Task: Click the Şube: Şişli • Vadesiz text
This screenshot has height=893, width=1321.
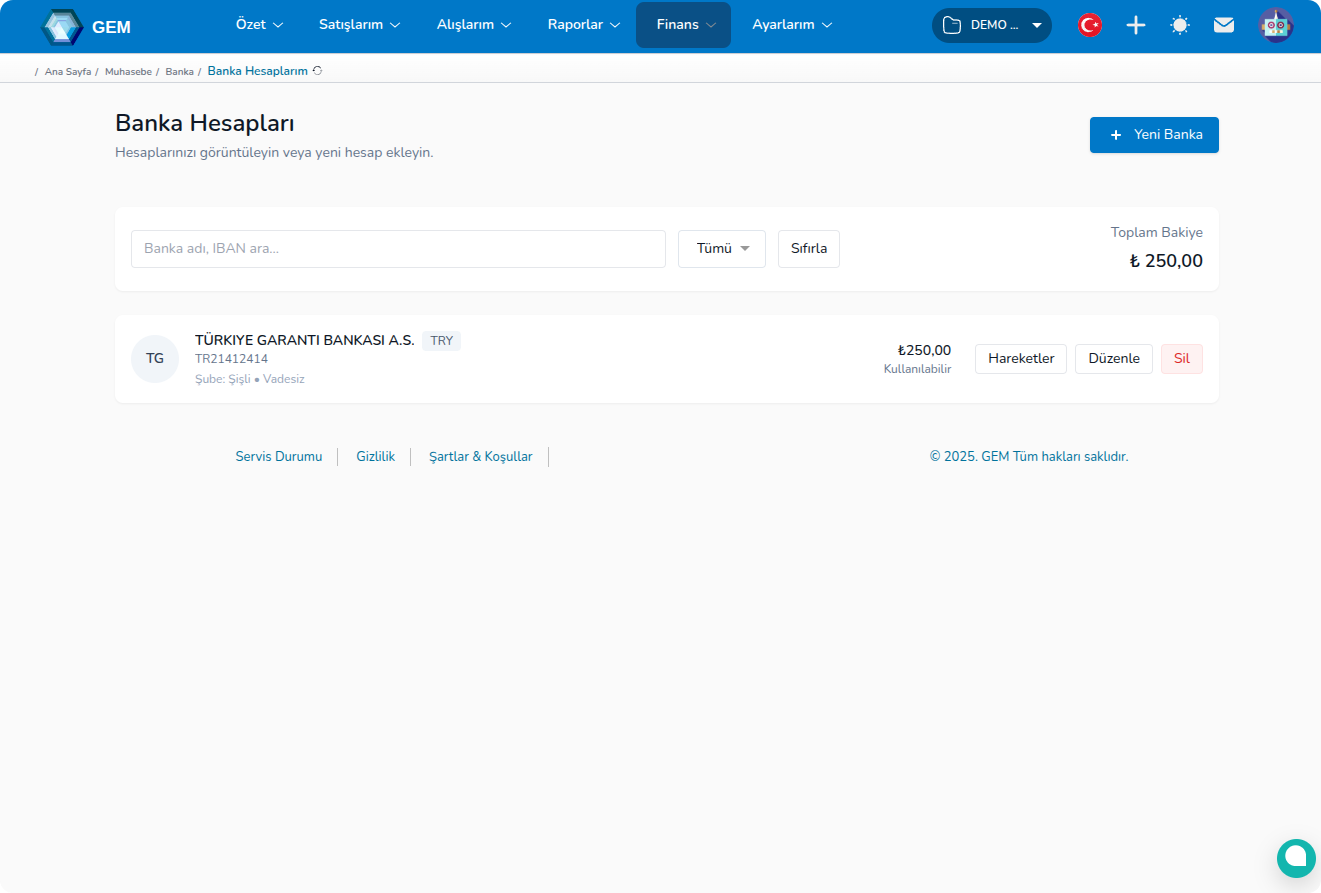Action: tap(250, 379)
